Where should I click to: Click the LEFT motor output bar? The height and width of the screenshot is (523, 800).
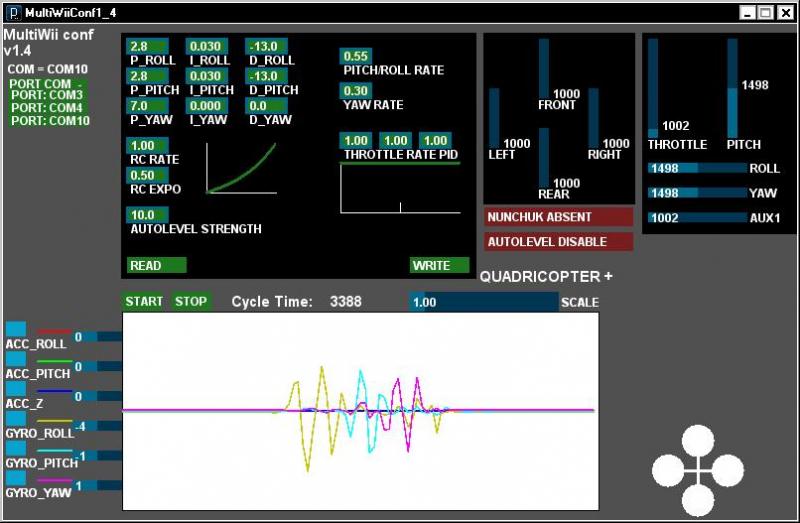point(494,118)
